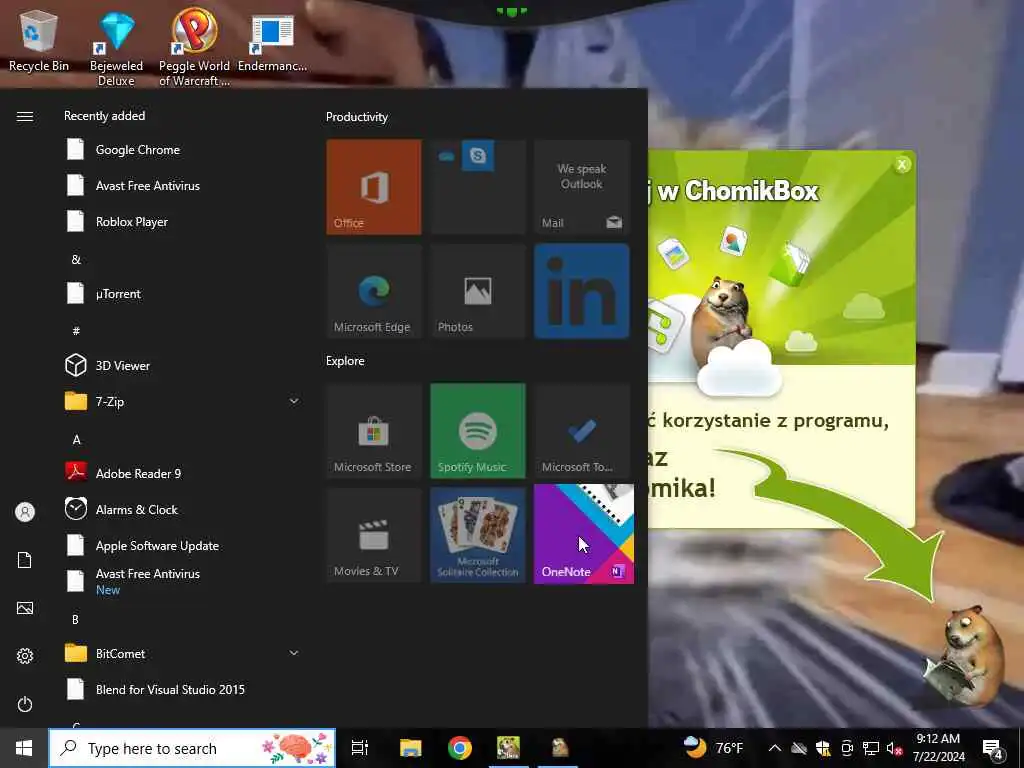
Task: Expand the BitComet folder
Action: tap(182, 653)
